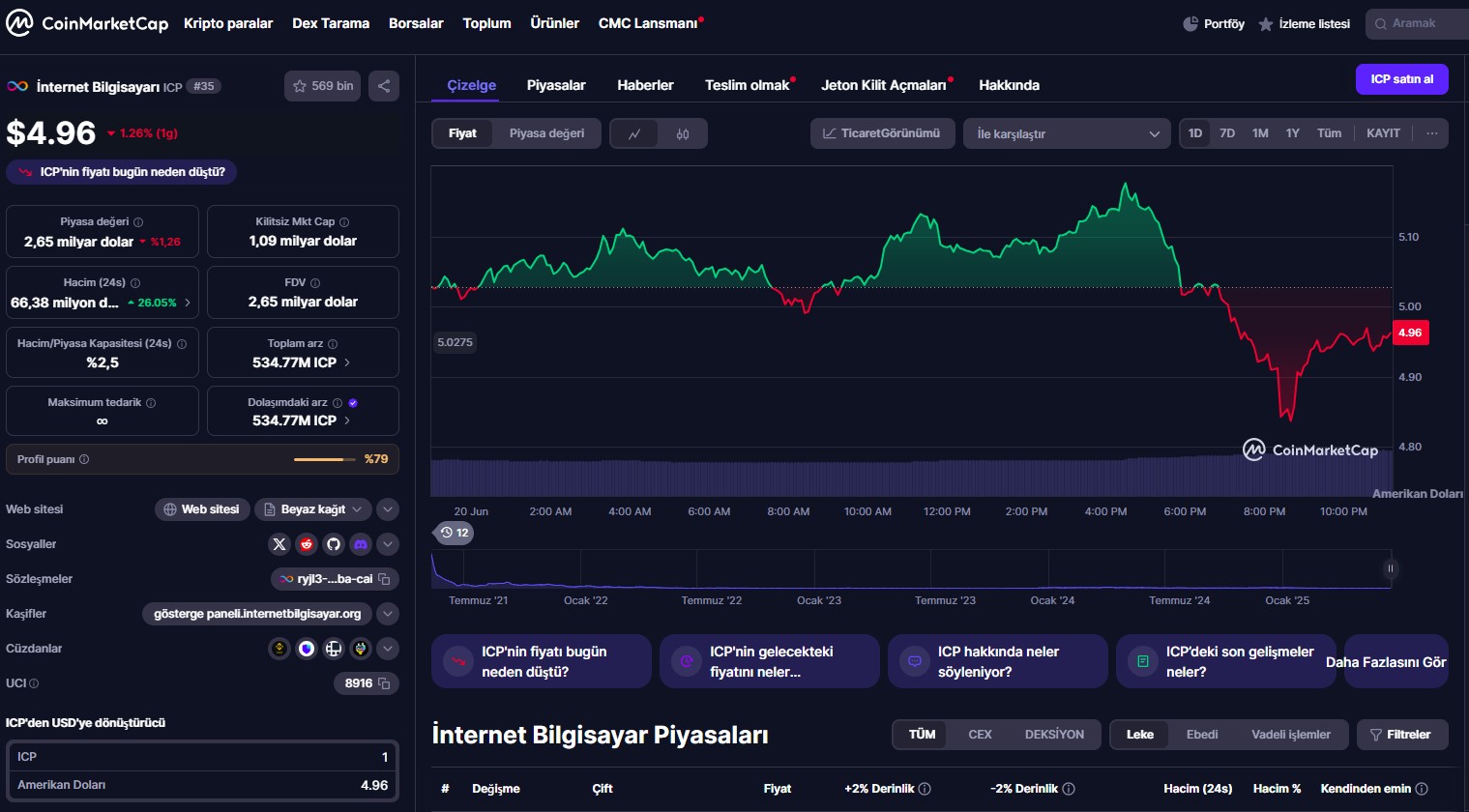Open the Dex Tarama menu

tap(331, 23)
